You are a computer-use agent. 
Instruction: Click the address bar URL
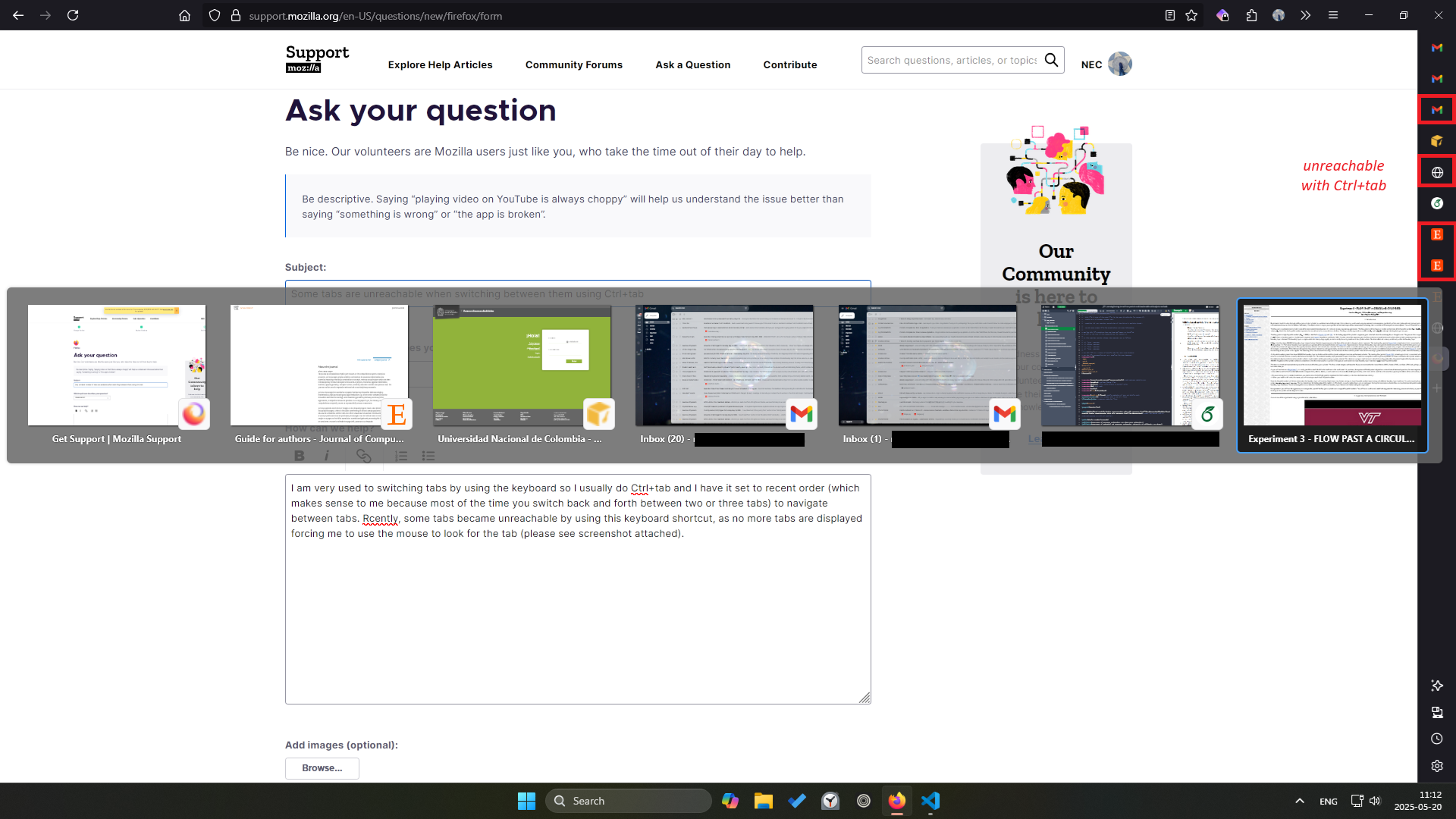pos(375,16)
